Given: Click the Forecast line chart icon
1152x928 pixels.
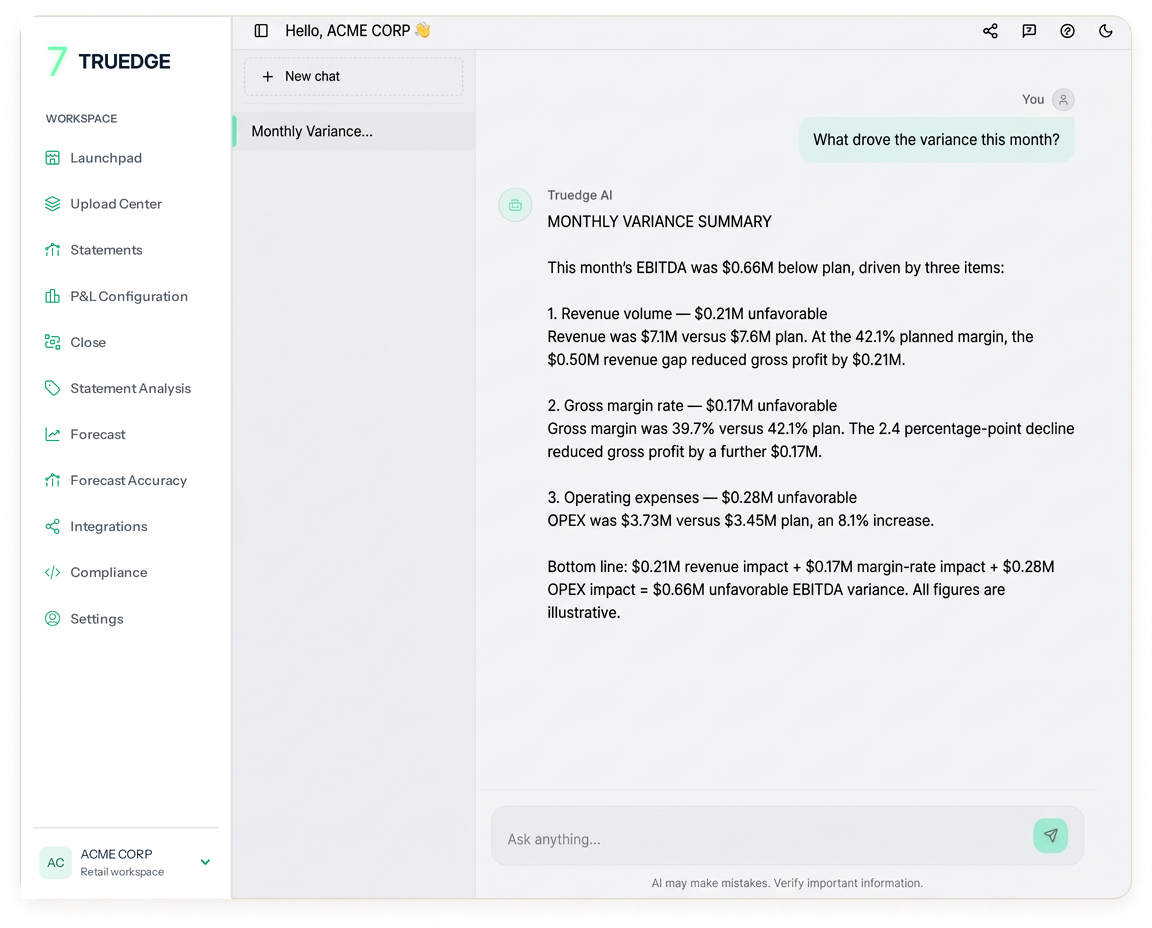Looking at the screenshot, I should (52, 434).
